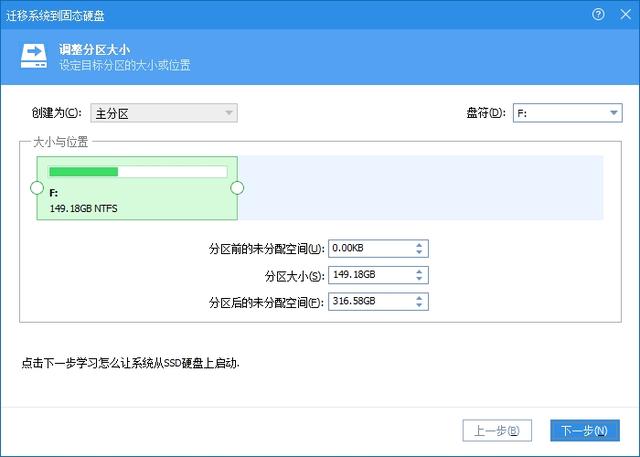Increase the 分区大小 value

[419, 271]
